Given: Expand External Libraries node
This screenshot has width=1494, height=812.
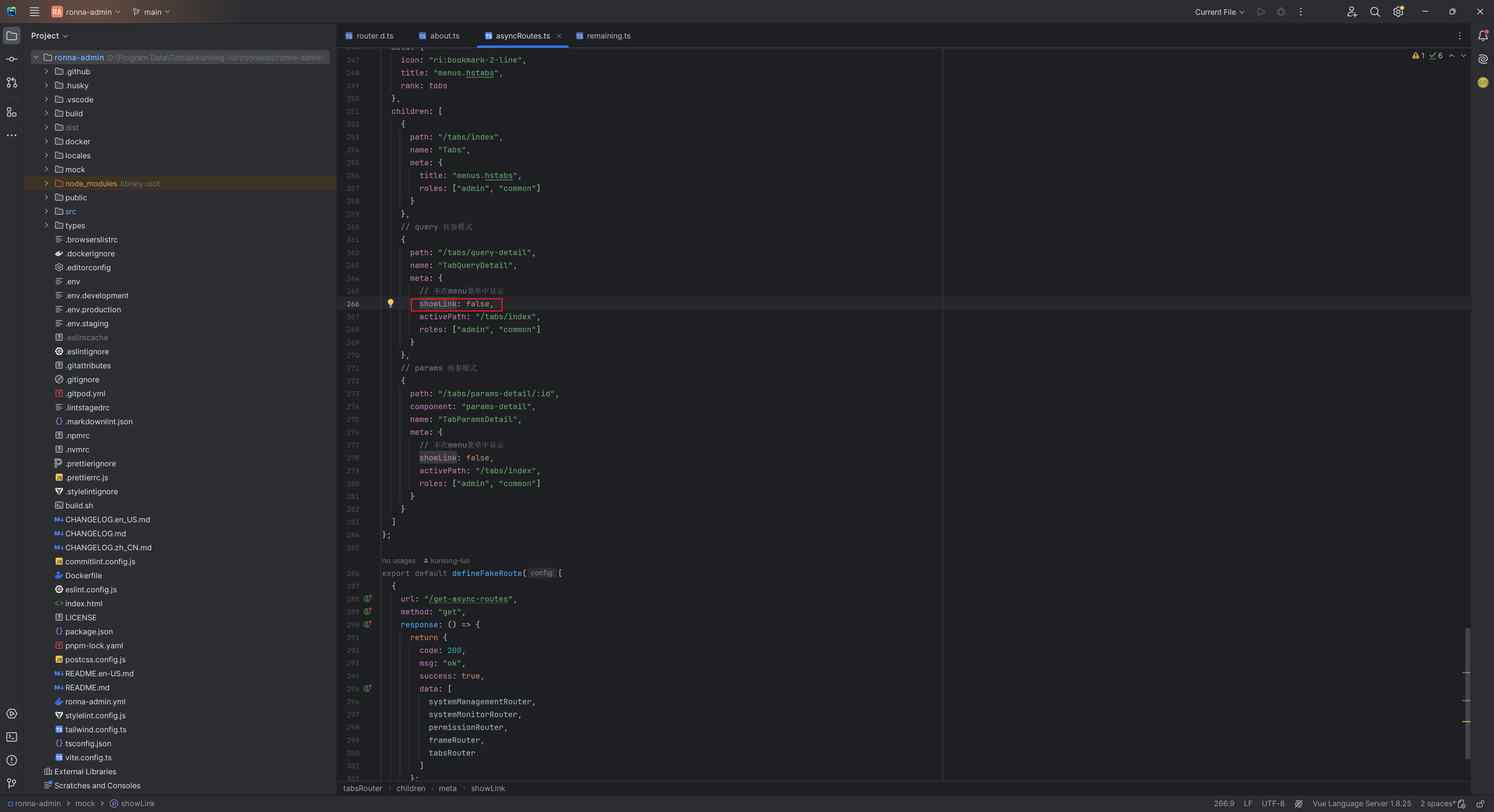Looking at the screenshot, I should [85, 772].
